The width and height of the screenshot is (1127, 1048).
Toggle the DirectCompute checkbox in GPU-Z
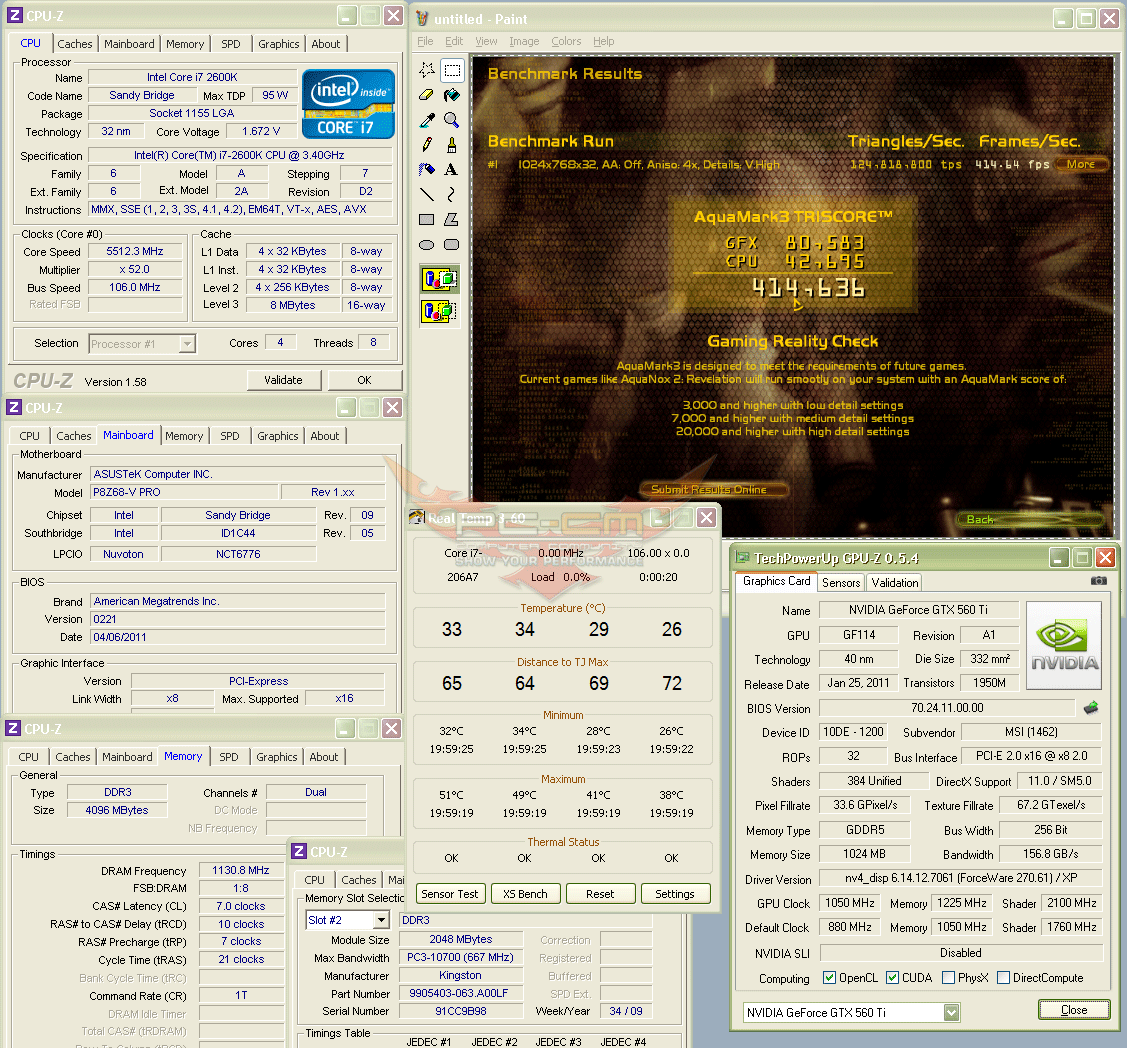click(1003, 978)
